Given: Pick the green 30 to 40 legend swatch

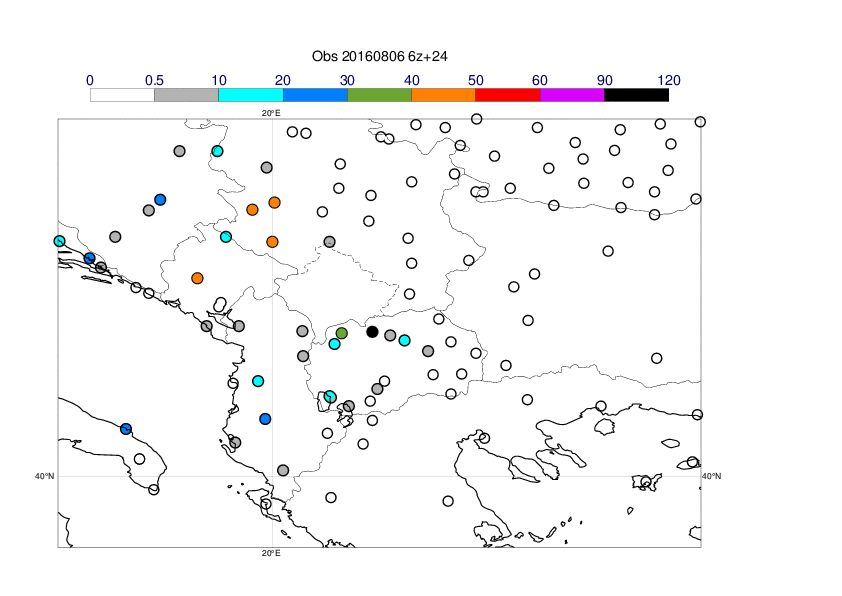Looking at the screenshot, I should point(379,95).
